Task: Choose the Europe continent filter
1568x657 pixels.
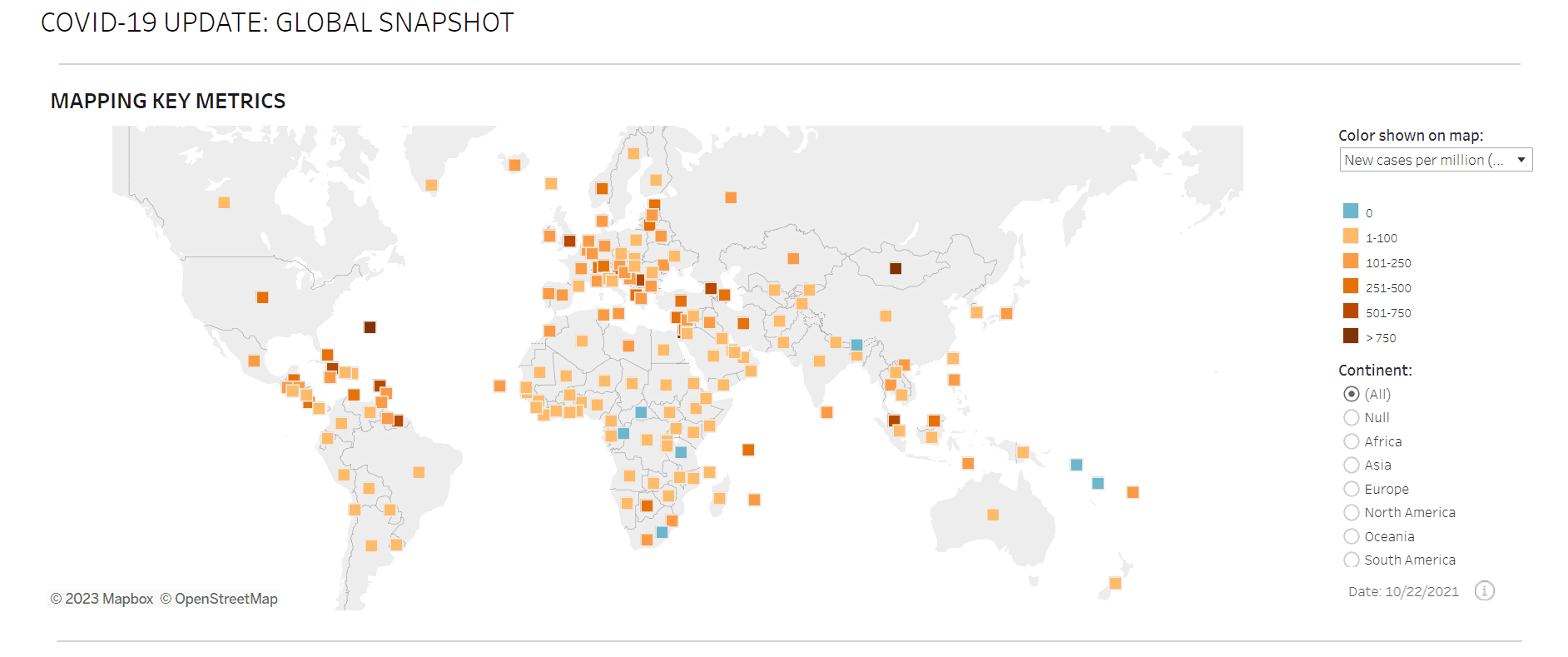Action: click(x=1352, y=489)
